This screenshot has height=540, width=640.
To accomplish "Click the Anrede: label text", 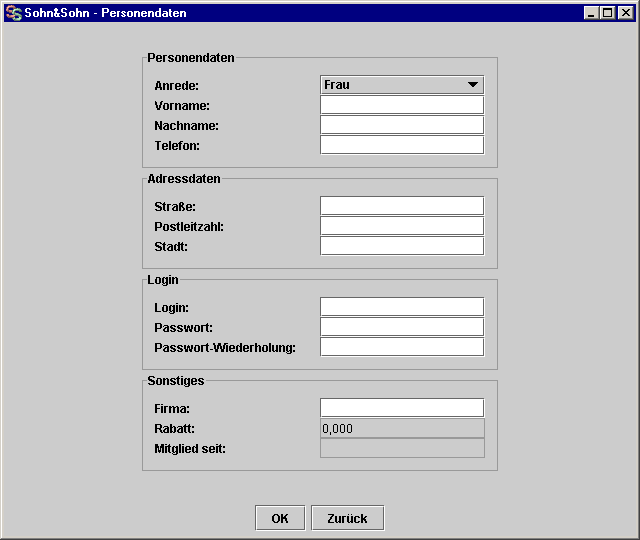I will [176, 86].
